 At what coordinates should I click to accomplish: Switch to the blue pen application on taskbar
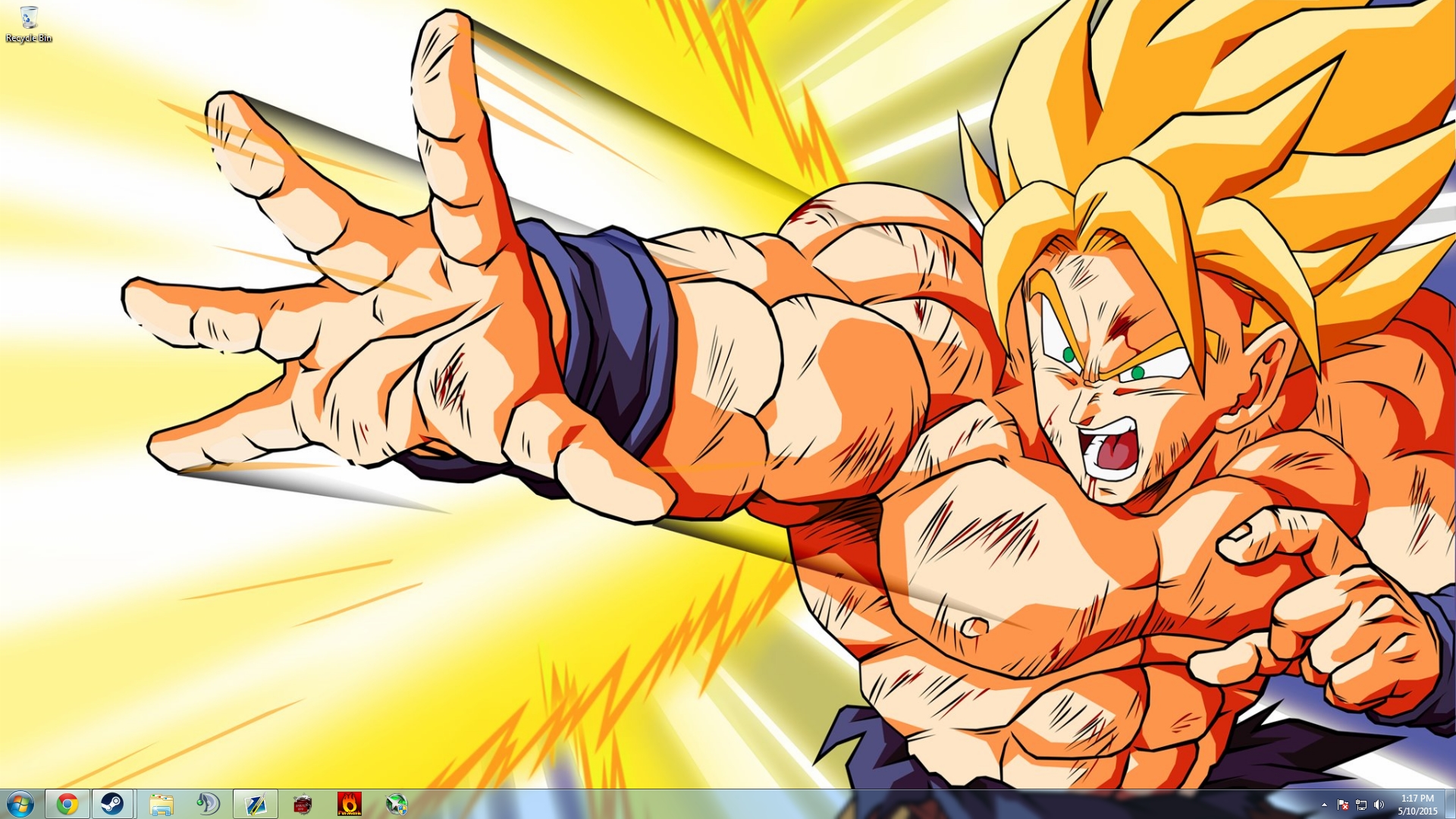point(255,804)
